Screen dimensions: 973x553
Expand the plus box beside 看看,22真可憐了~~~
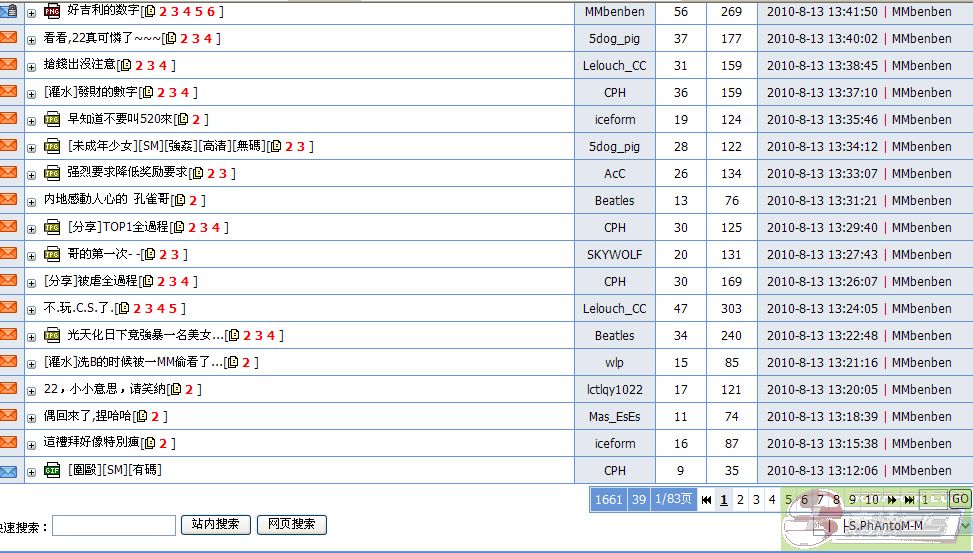pyautogui.click(x=31, y=39)
